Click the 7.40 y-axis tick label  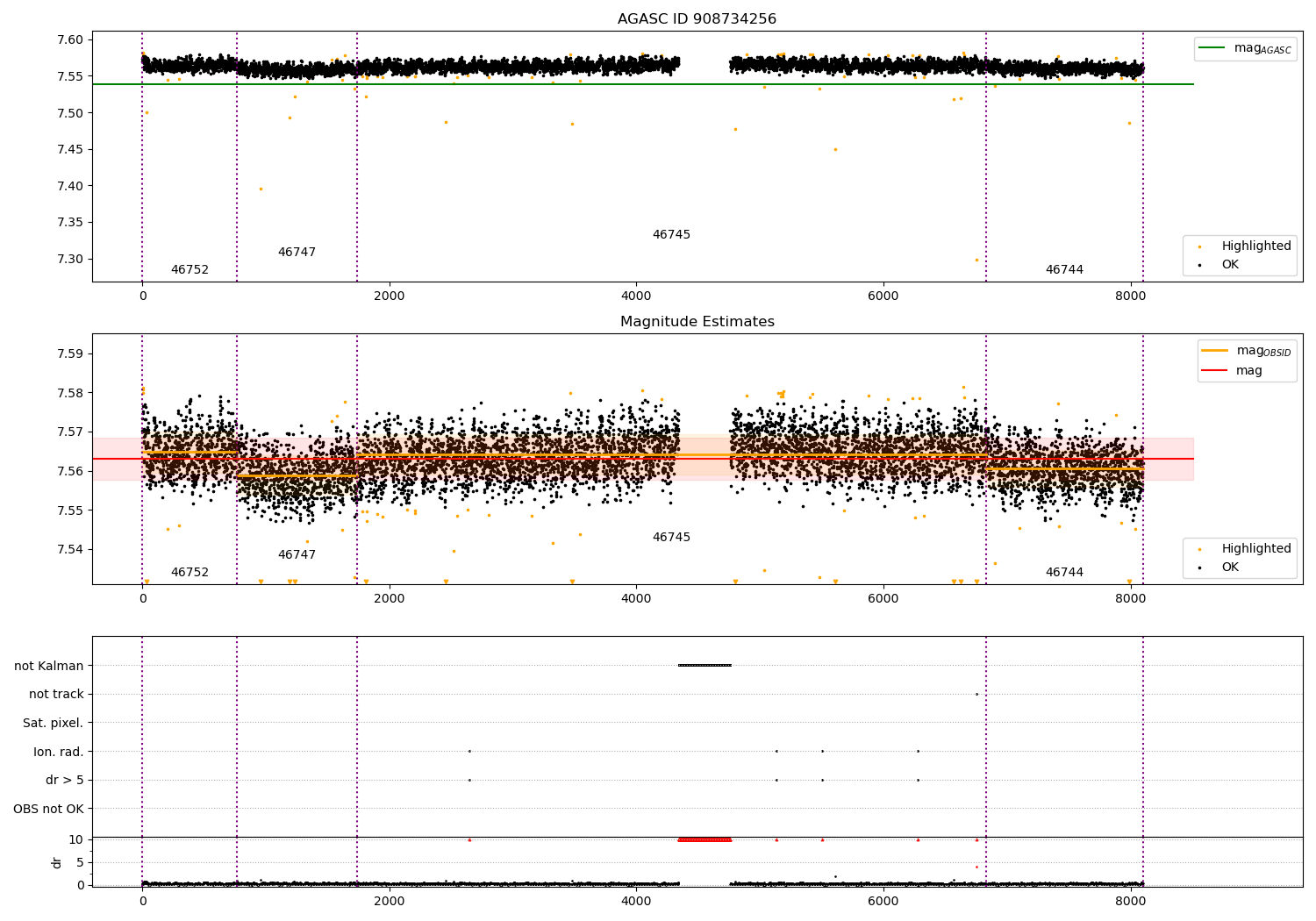[x=70, y=186]
